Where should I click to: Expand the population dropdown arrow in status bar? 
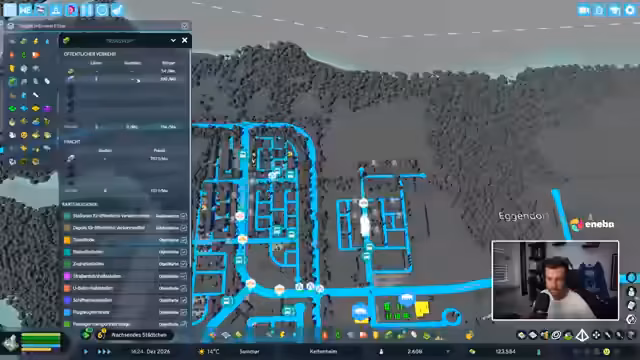coord(448,351)
